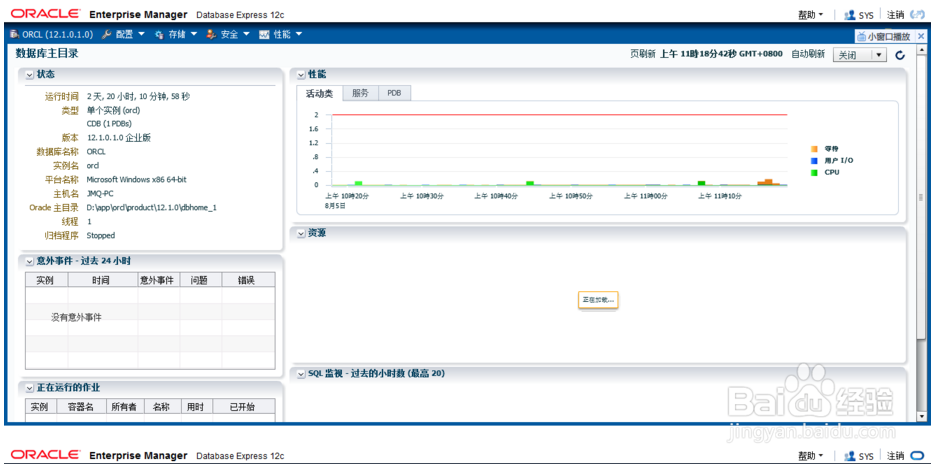Click the 问题 column header
Viewport: 948px width, 464px height.
[x=200, y=280]
